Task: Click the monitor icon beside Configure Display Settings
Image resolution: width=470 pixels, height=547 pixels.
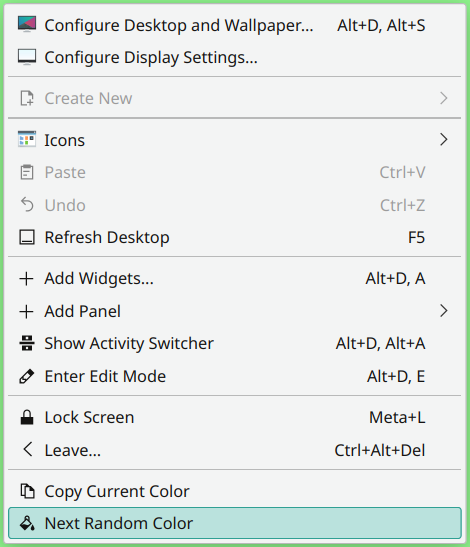Action: (x=27, y=57)
